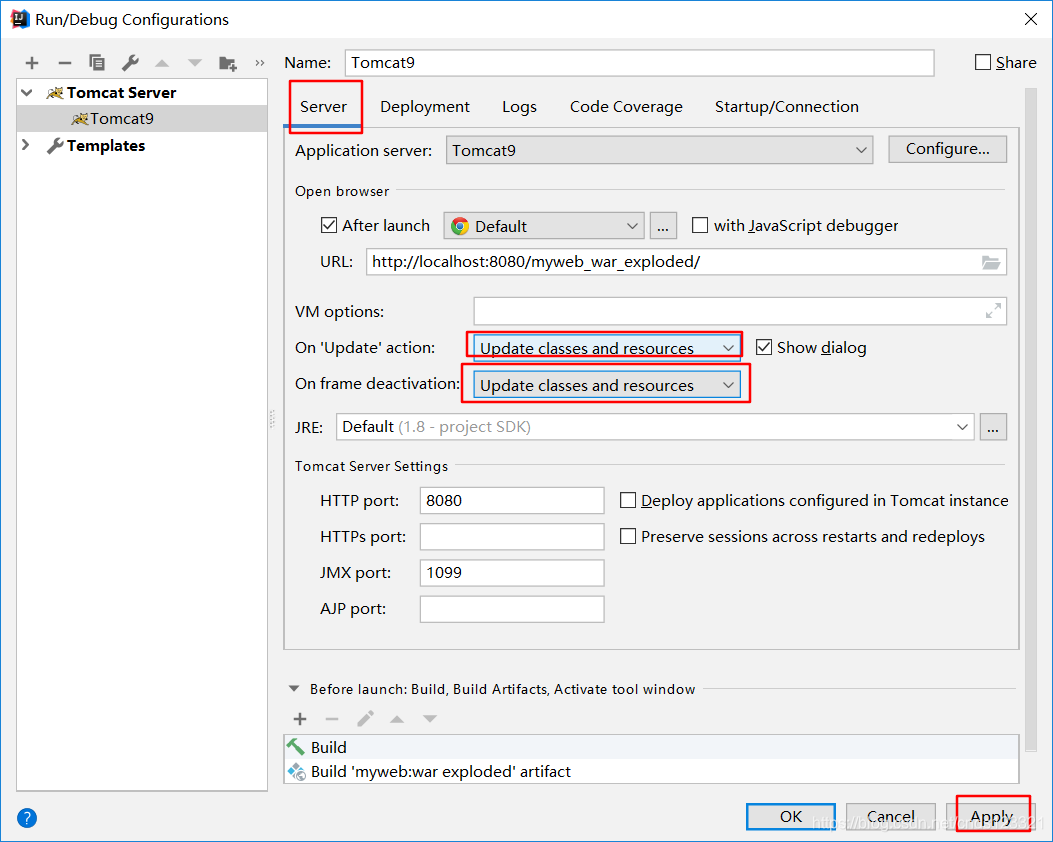Image resolution: width=1053 pixels, height=842 pixels.
Task: Expand VM options field editor
Action: (x=993, y=311)
